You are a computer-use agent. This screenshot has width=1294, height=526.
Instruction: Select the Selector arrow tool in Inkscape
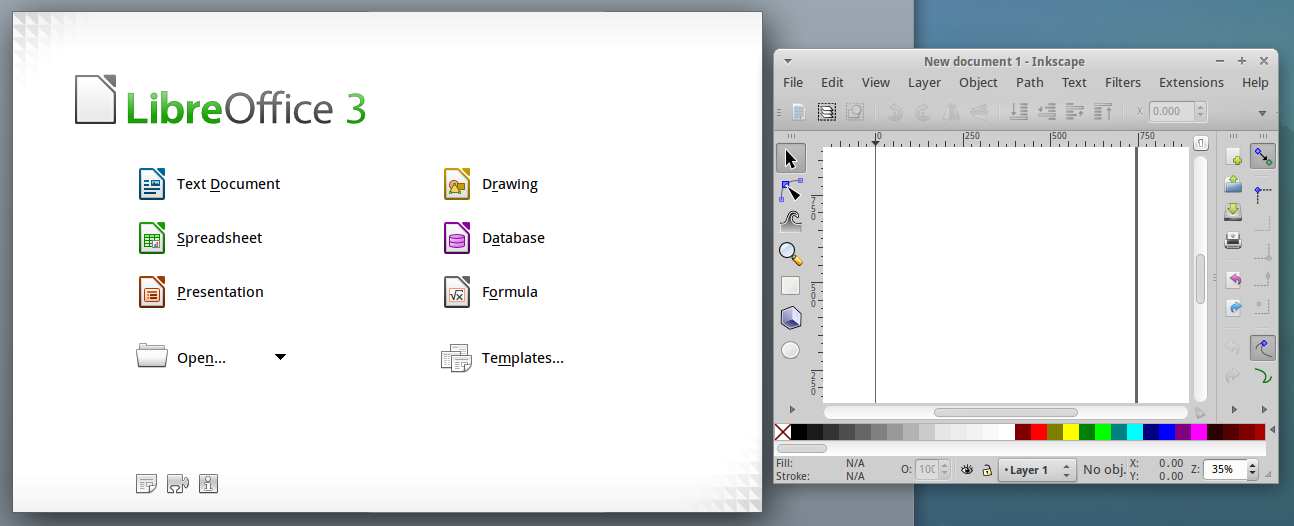pyautogui.click(x=790, y=158)
